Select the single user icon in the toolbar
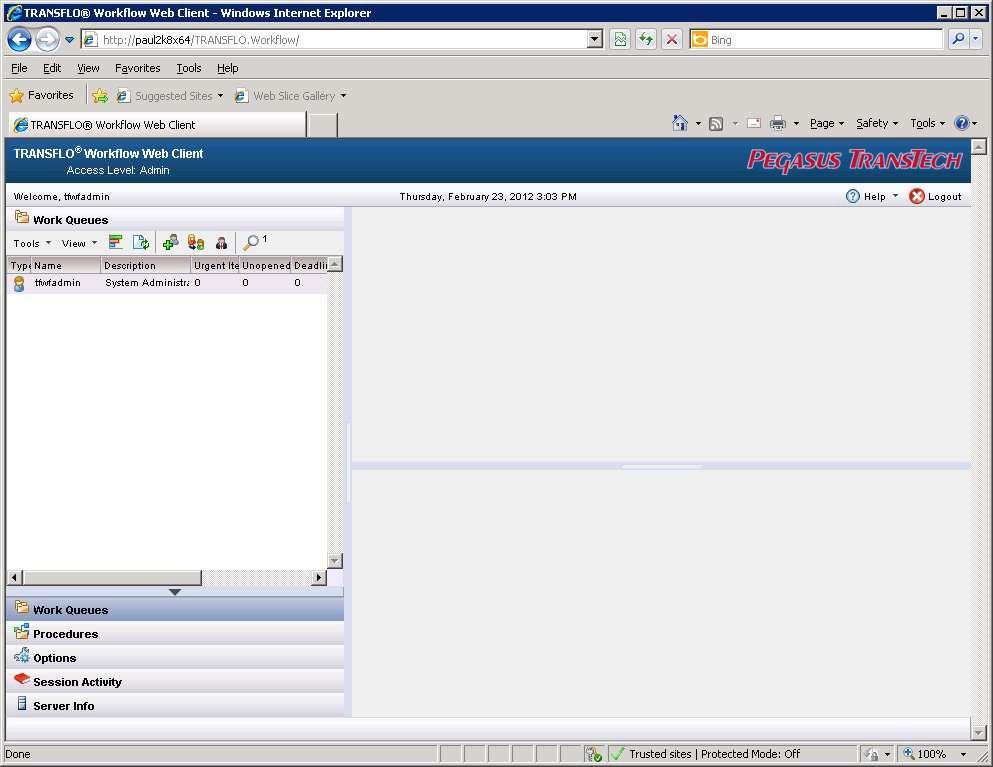Screen dimensions: 993x767 click(x=221, y=242)
